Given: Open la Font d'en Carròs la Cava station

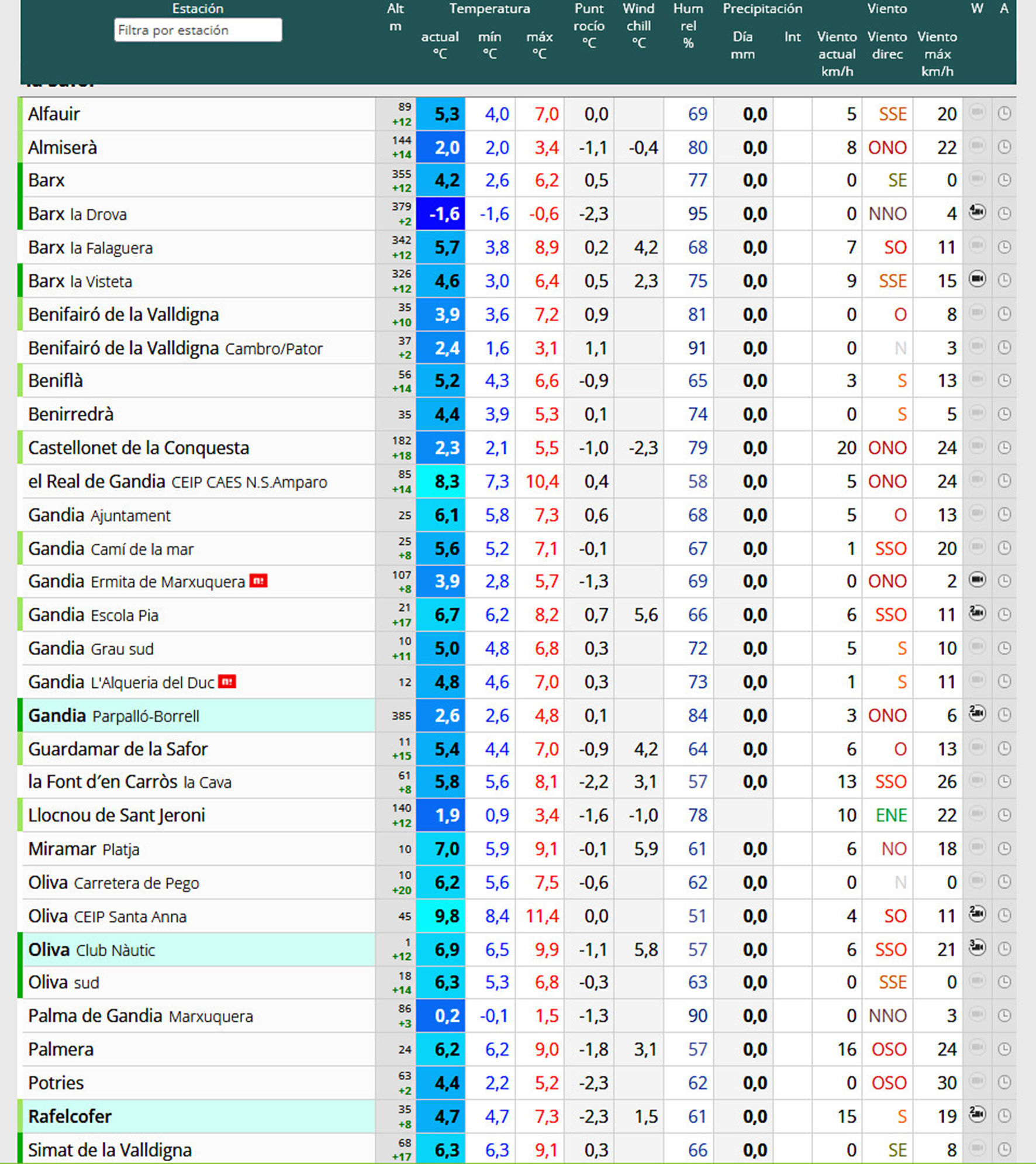Looking at the screenshot, I should click(x=130, y=781).
